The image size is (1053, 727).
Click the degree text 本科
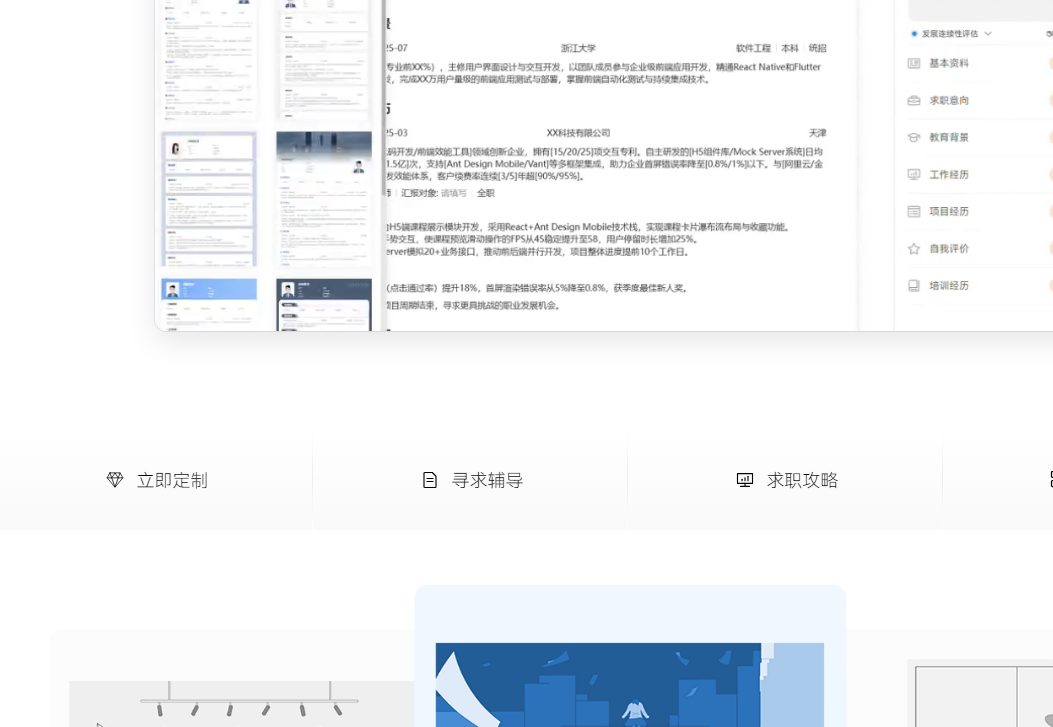point(790,48)
